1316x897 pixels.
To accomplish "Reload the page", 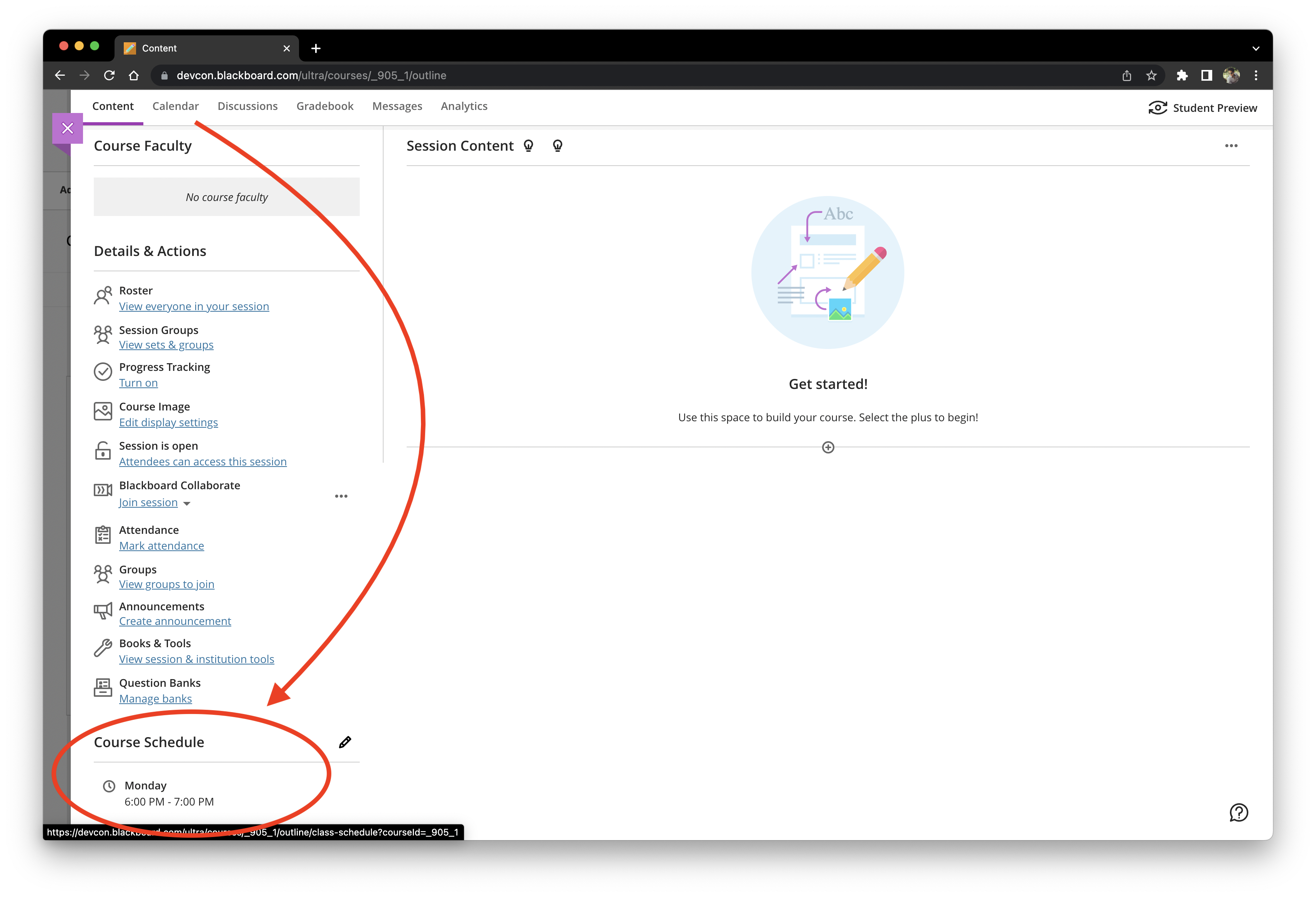I will click(x=109, y=75).
